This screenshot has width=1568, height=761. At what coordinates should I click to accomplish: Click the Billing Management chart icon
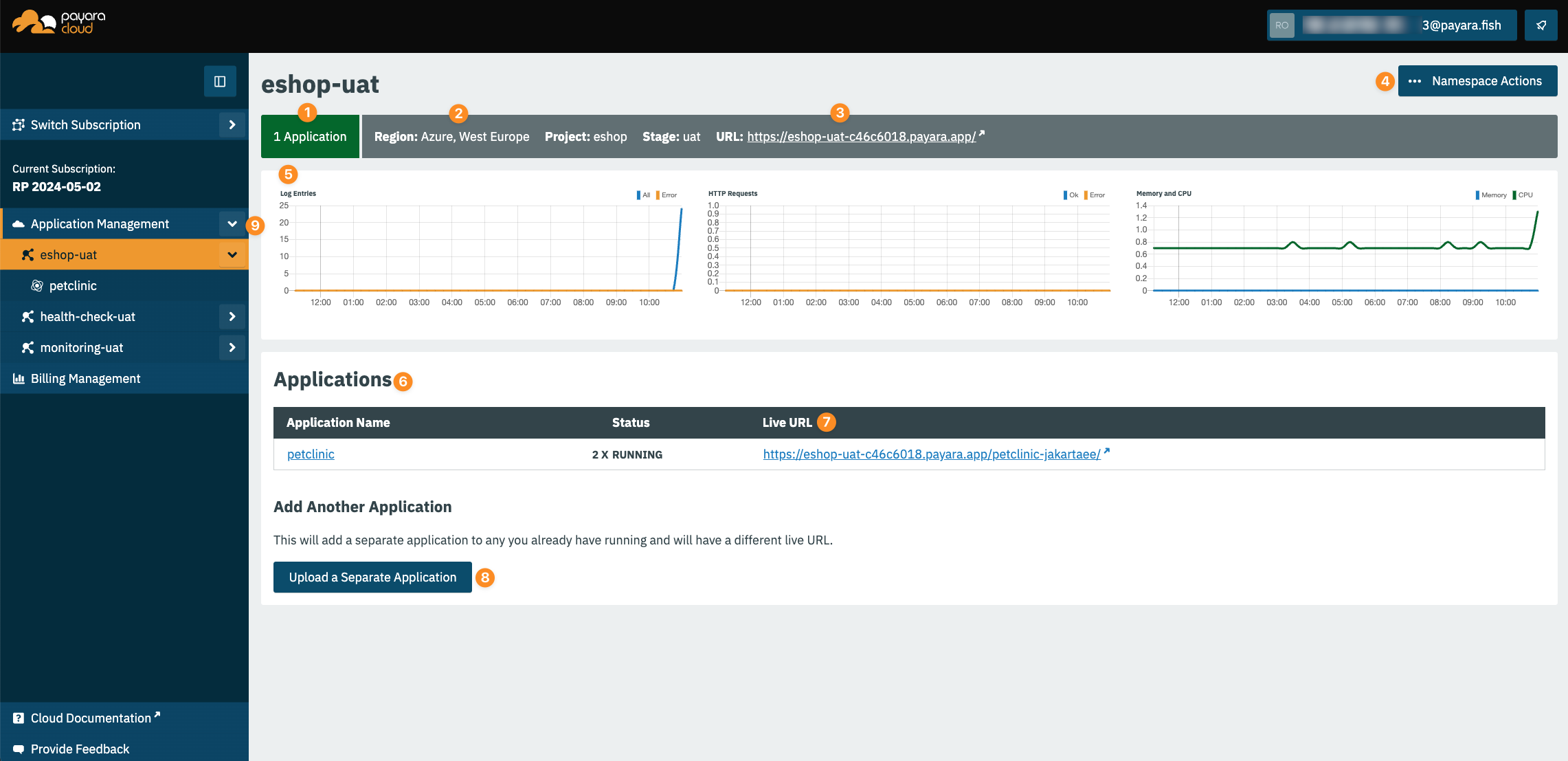tap(19, 379)
